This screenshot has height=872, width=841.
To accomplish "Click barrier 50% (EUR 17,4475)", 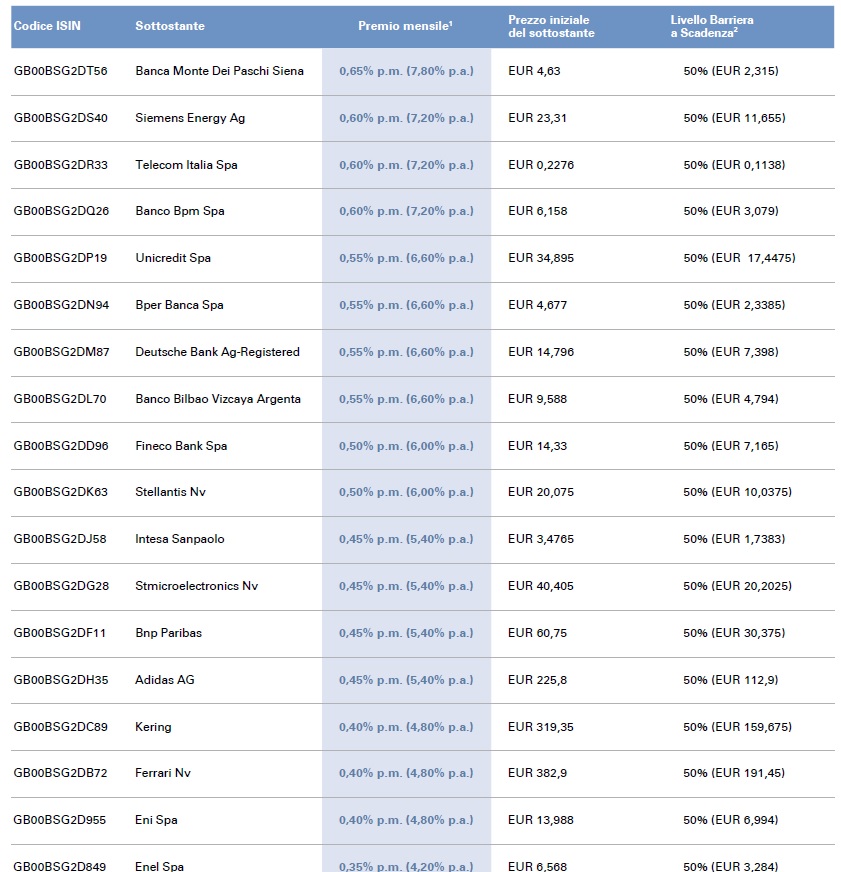I will (x=739, y=258).
